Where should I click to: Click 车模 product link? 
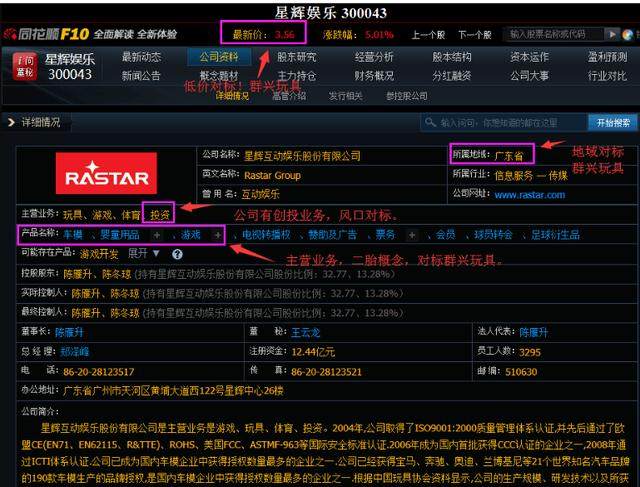tap(73, 235)
